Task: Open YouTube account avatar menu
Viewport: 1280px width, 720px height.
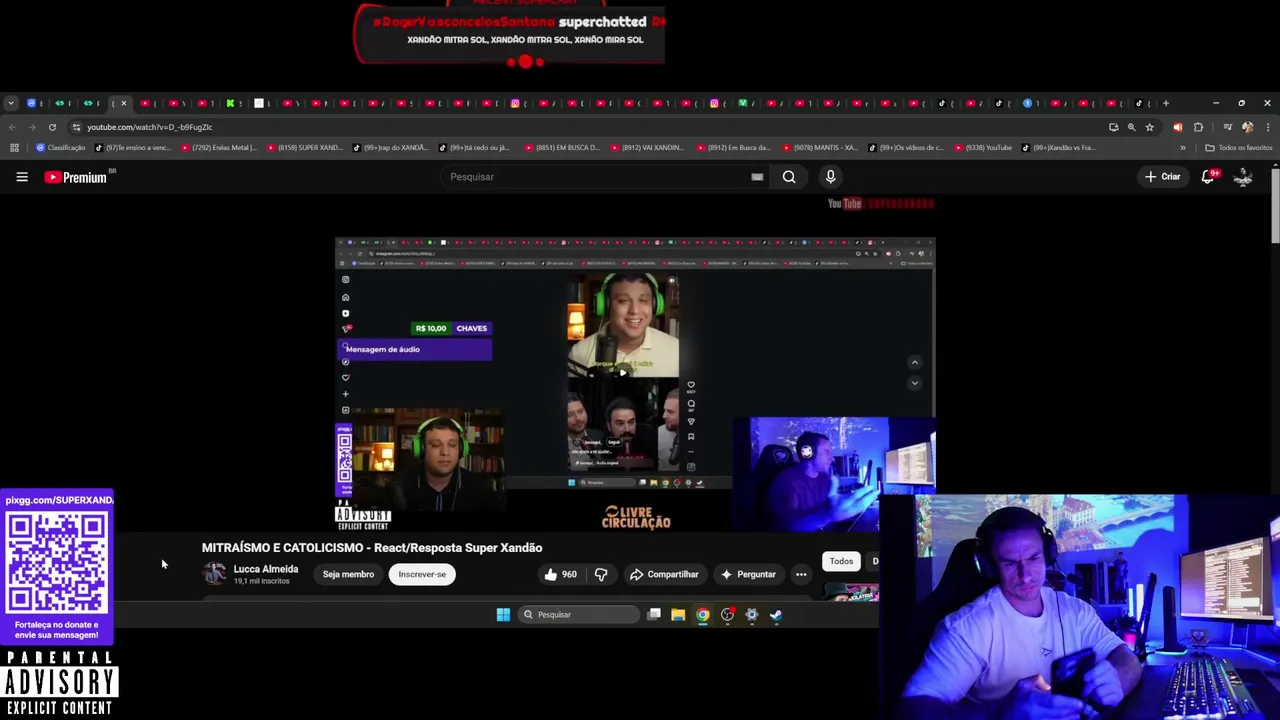Action: pos(1244,177)
